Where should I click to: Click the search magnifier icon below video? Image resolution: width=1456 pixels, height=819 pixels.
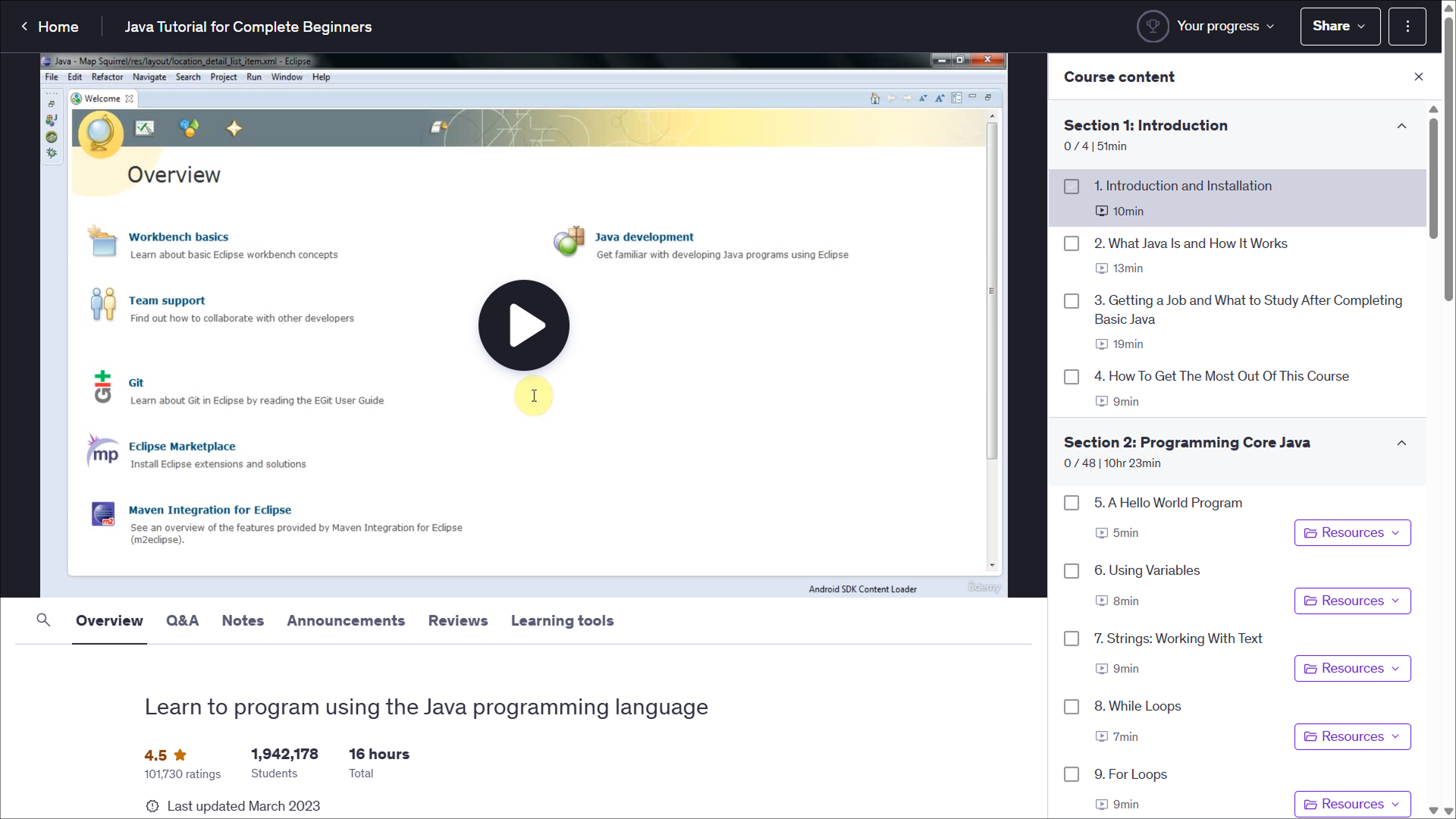click(x=43, y=620)
